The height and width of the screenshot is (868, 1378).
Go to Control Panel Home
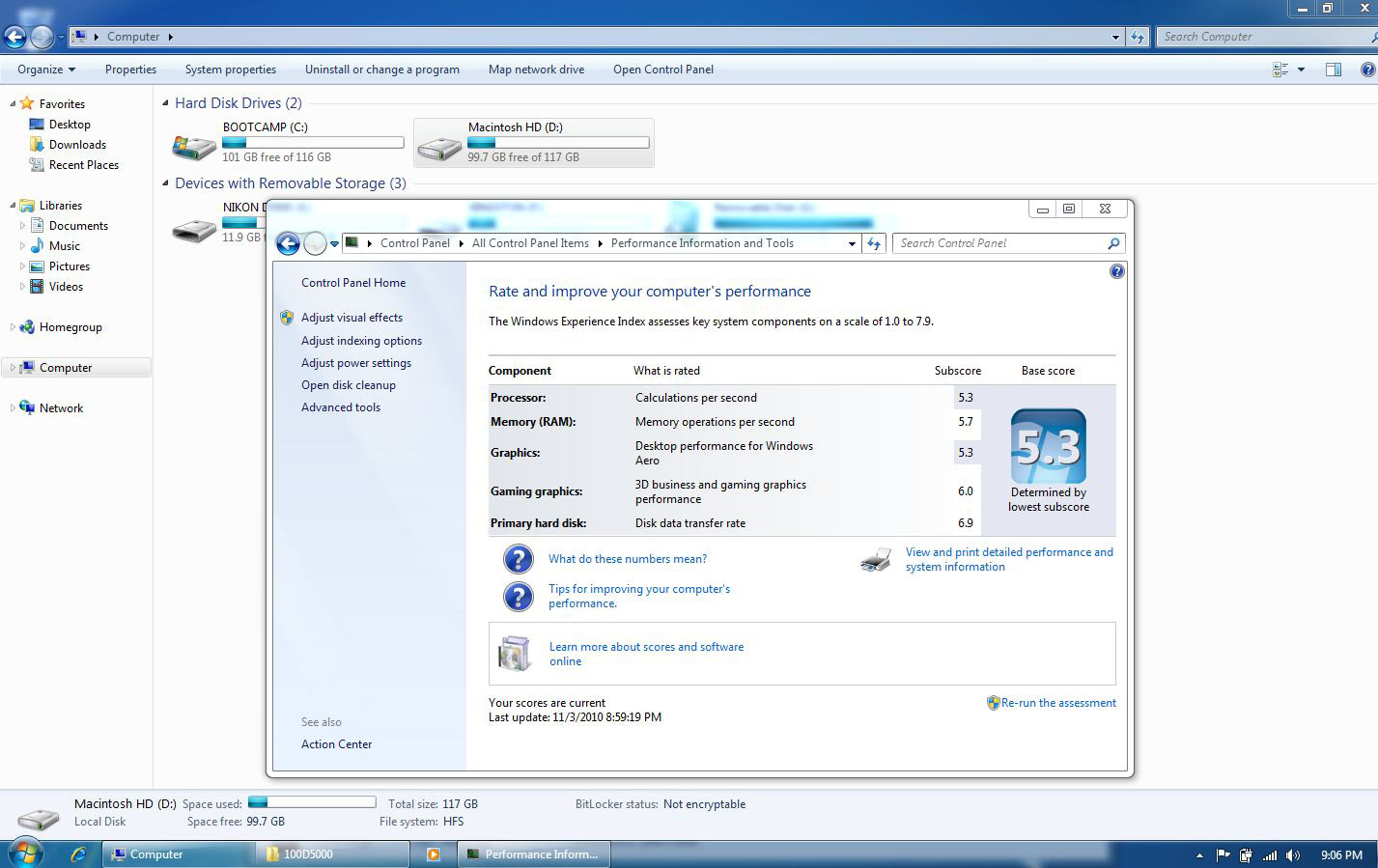353,283
